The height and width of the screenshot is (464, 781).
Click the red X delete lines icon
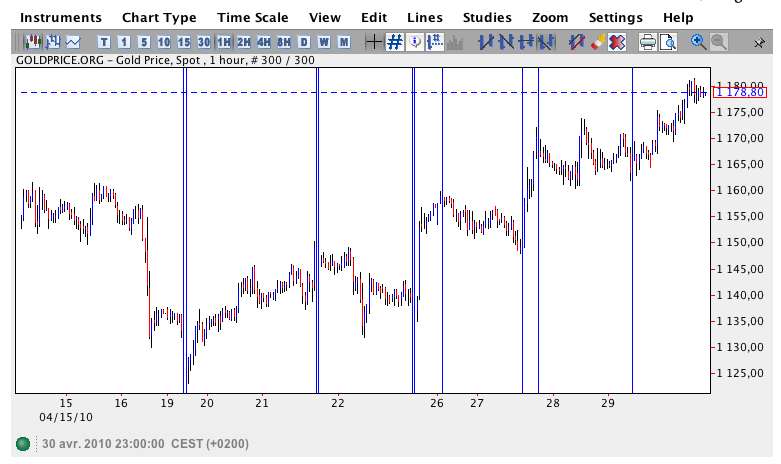pos(617,42)
